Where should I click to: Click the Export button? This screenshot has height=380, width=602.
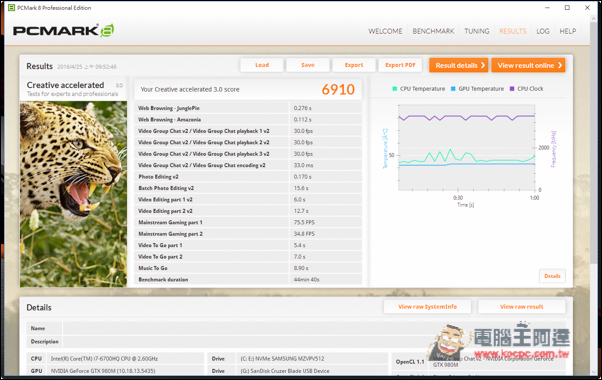pyautogui.click(x=354, y=65)
